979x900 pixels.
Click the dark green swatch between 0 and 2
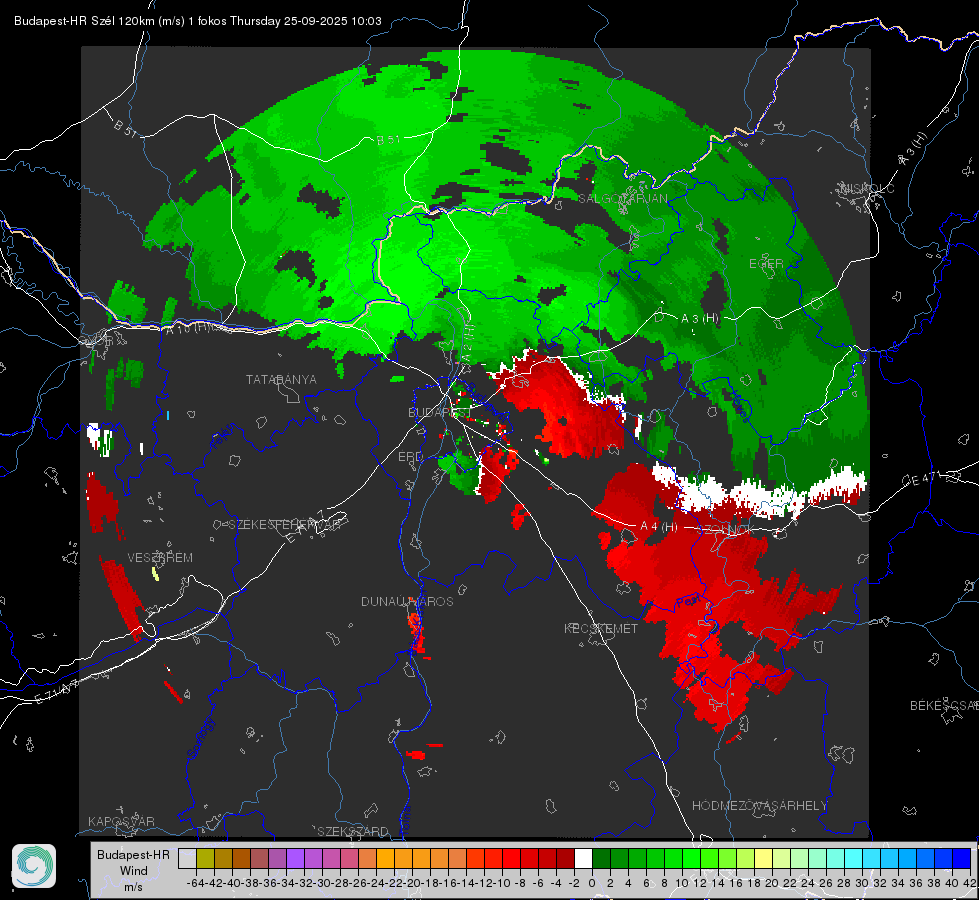(601, 858)
